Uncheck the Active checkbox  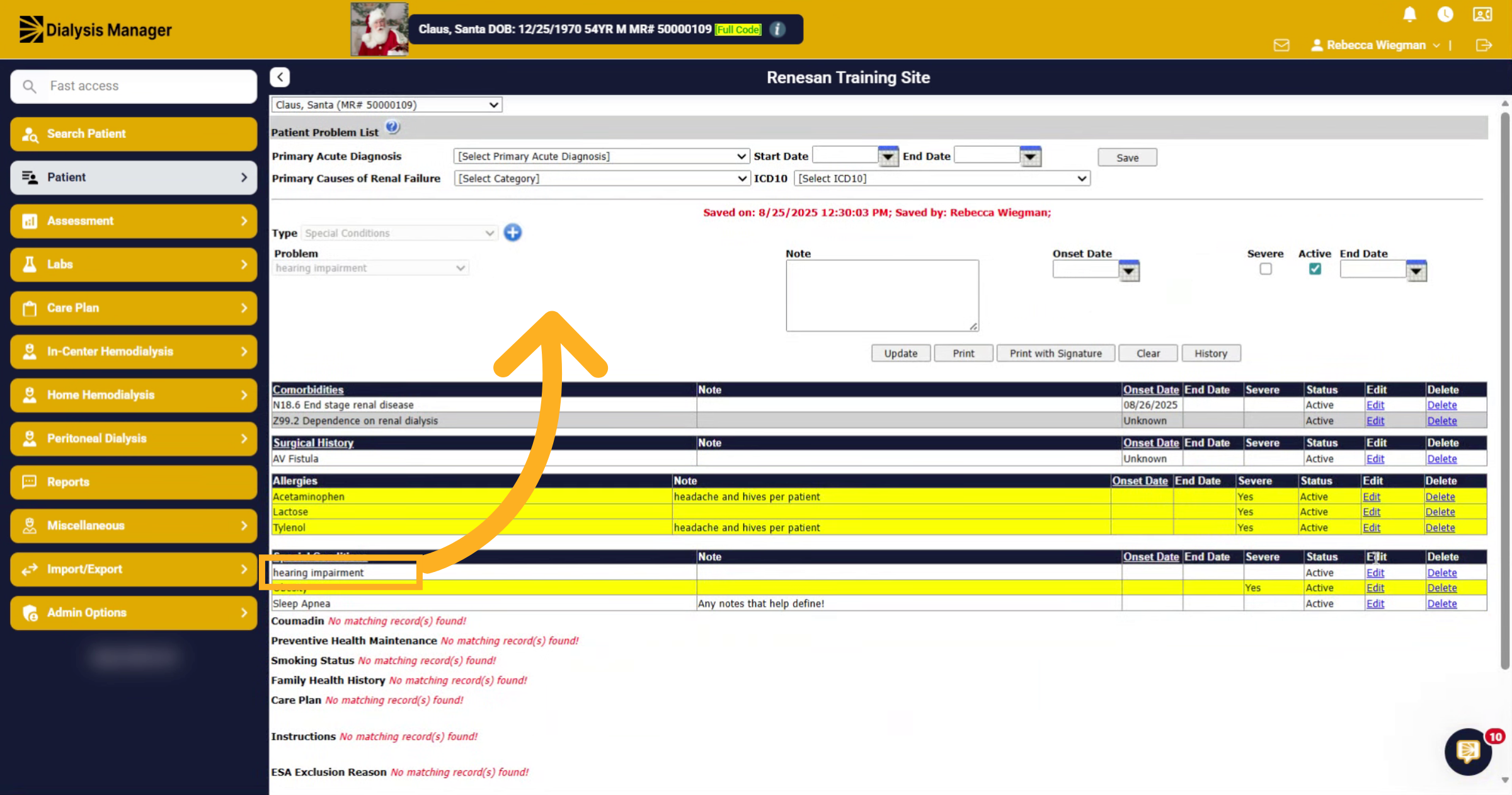click(1315, 269)
